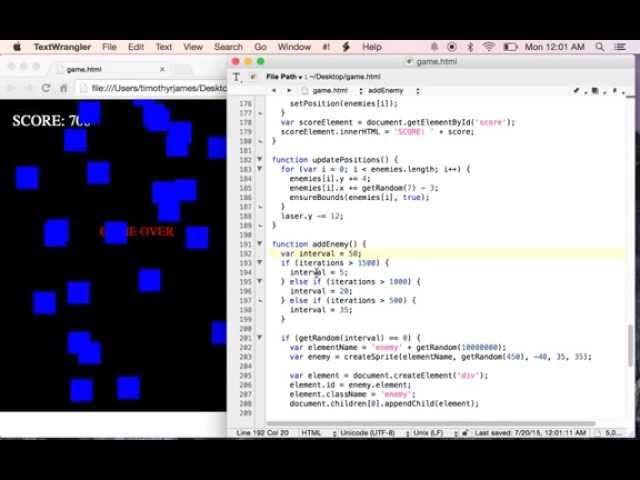
Task: Click the lock icon in status bar
Action: (x=465, y=433)
